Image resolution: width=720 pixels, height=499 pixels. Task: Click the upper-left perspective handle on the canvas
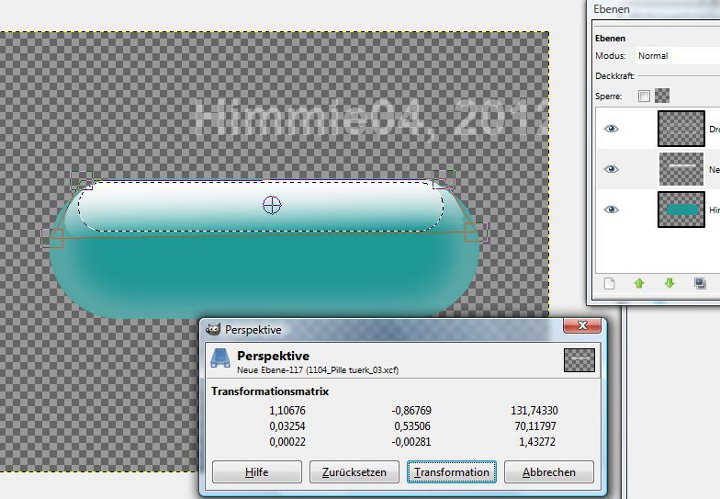pos(82,180)
